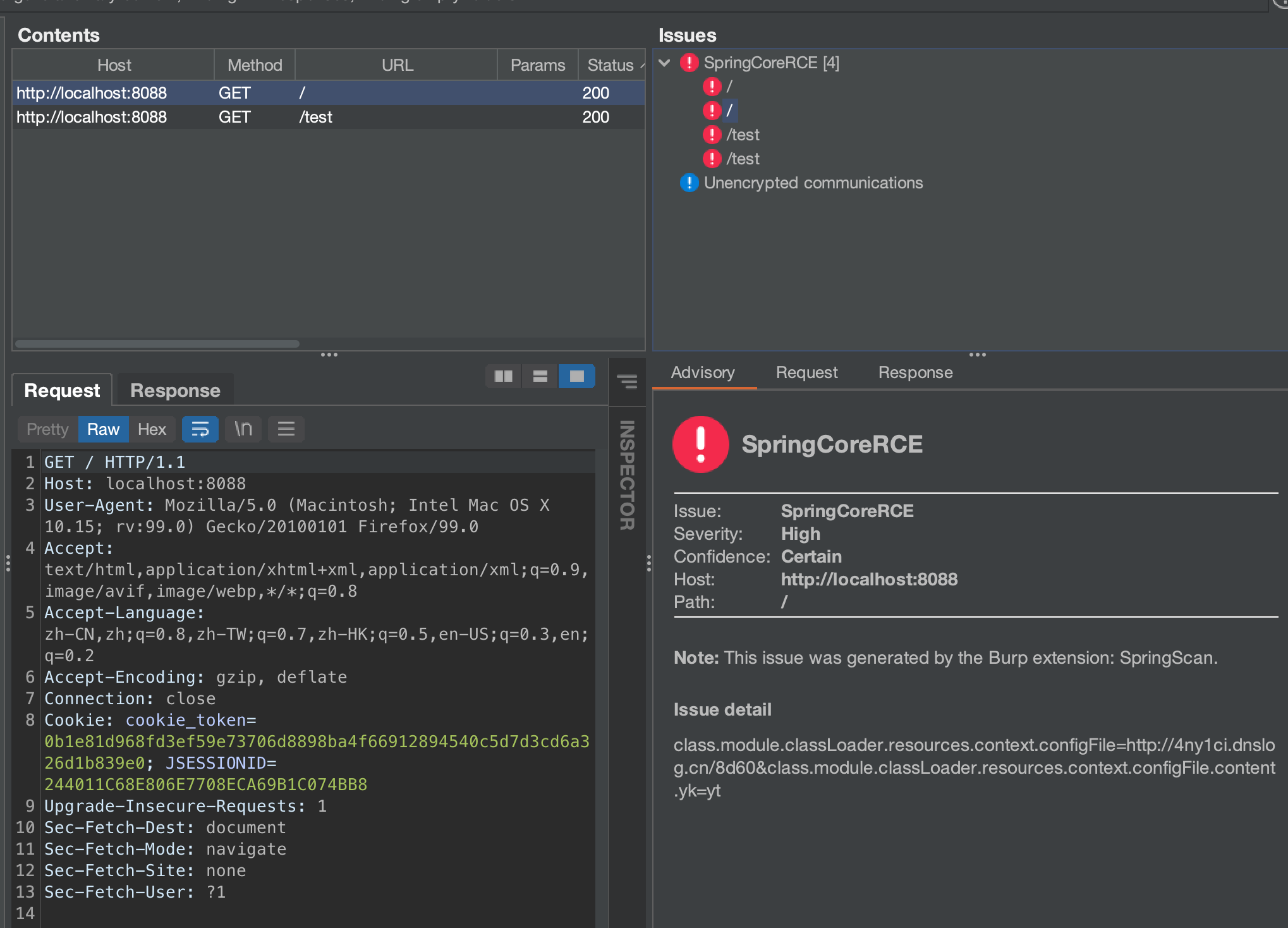Select the GET /test row in Contents
This screenshot has height=928, width=1288.
(315, 117)
